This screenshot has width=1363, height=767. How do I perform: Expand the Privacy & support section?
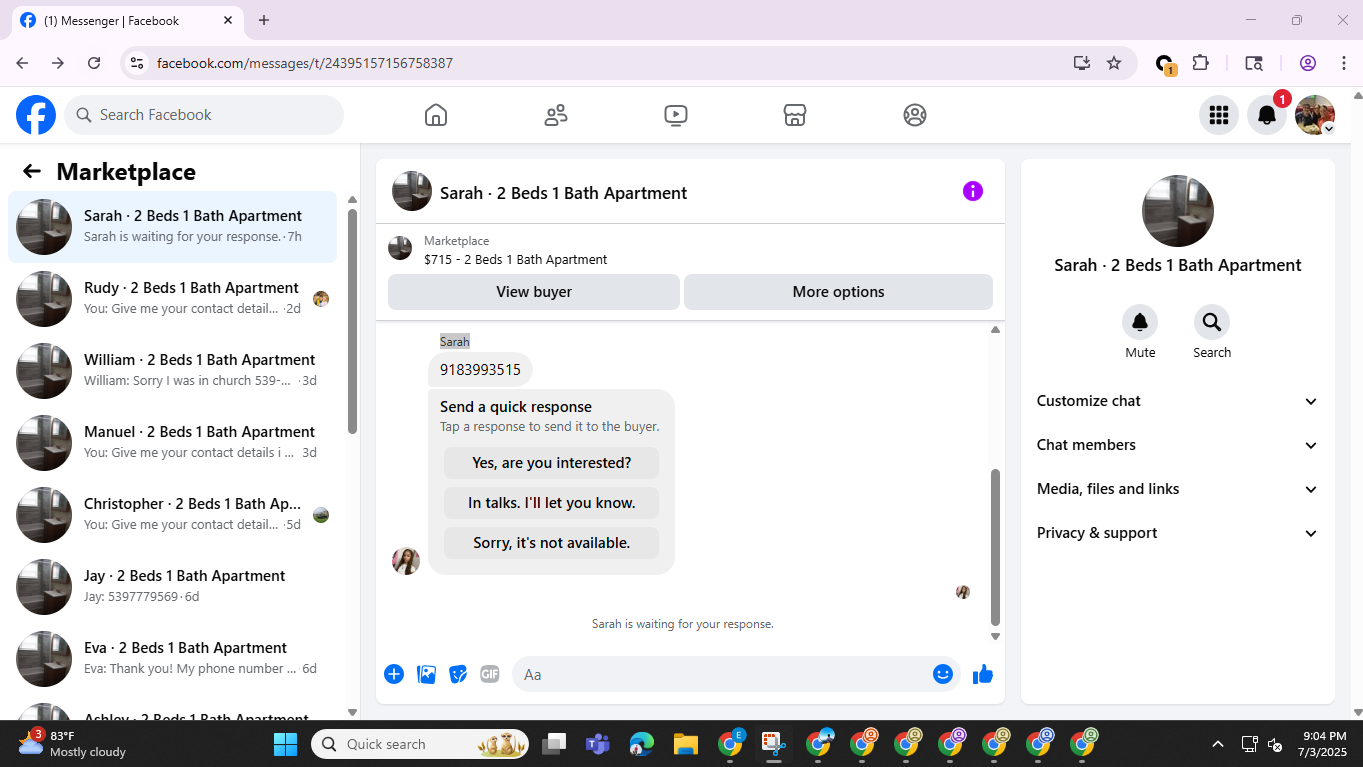(1178, 533)
